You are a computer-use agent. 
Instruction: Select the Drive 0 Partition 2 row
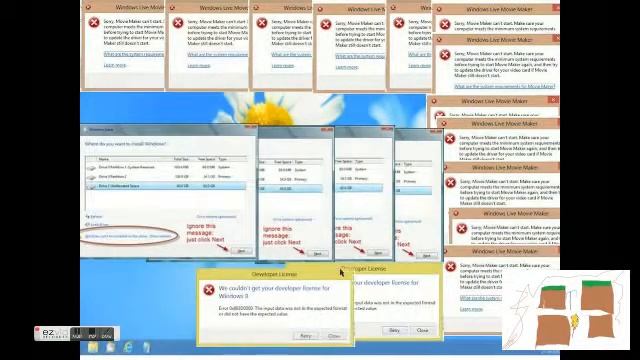coord(166,177)
